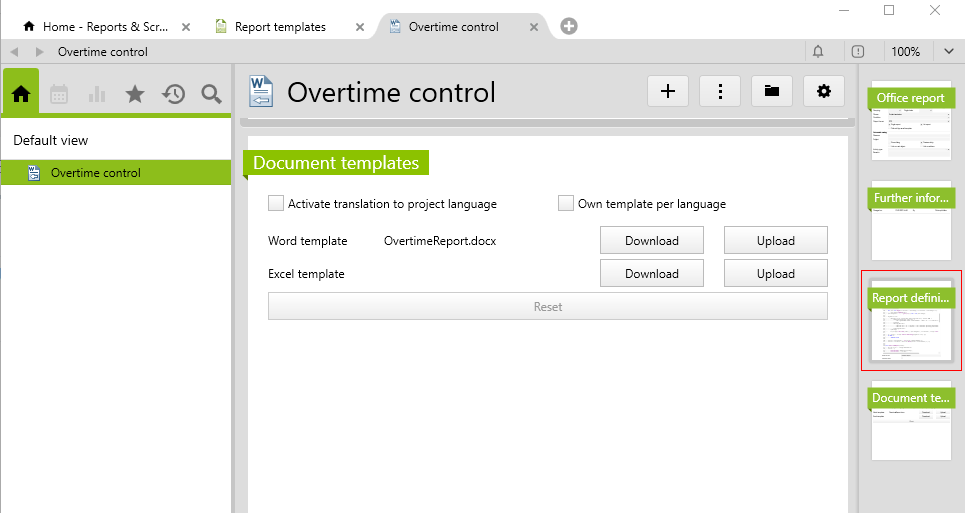This screenshot has height=513, width=965.
Task: Open the bar chart sidebar icon
Action: coord(97,94)
